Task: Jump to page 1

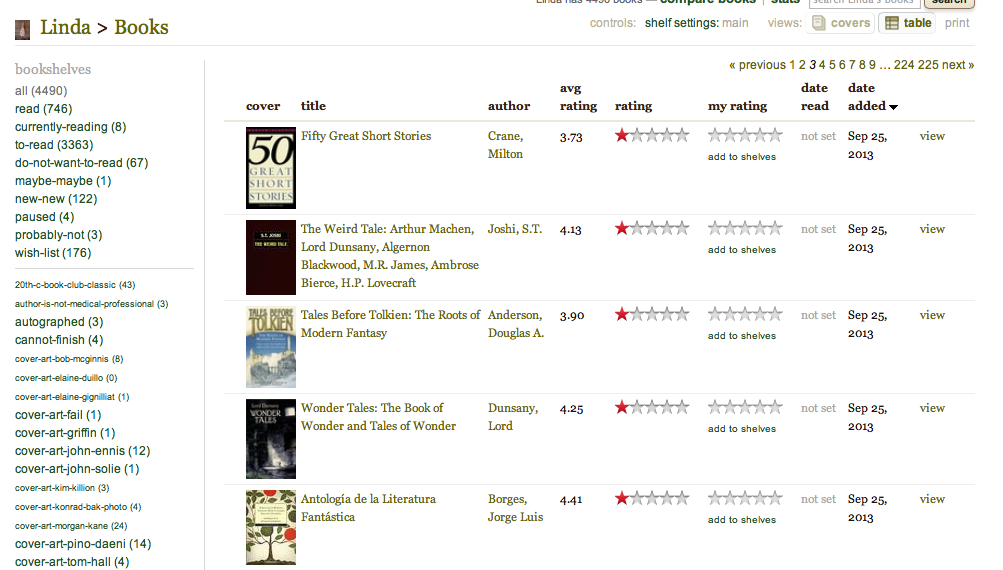Action: (792, 65)
